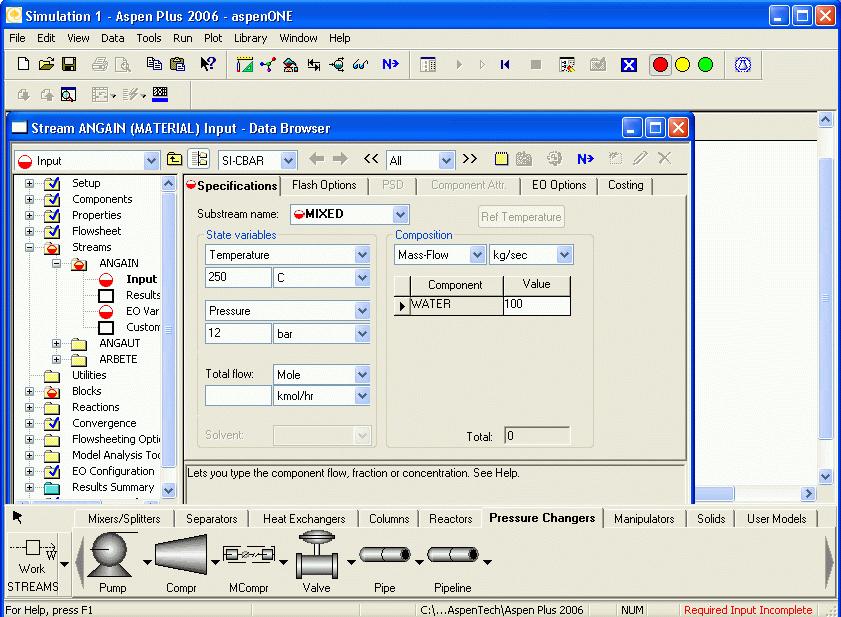This screenshot has width=841, height=617.
Task: Click the blue X toolbar icon
Action: pos(629,65)
